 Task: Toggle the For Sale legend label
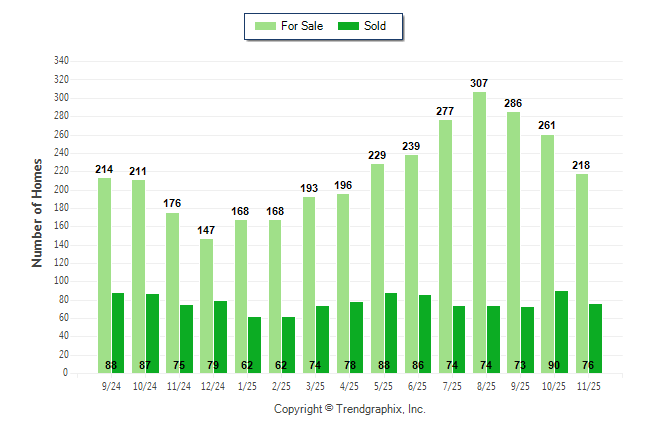pyautogui.click(x=304, y=26)
